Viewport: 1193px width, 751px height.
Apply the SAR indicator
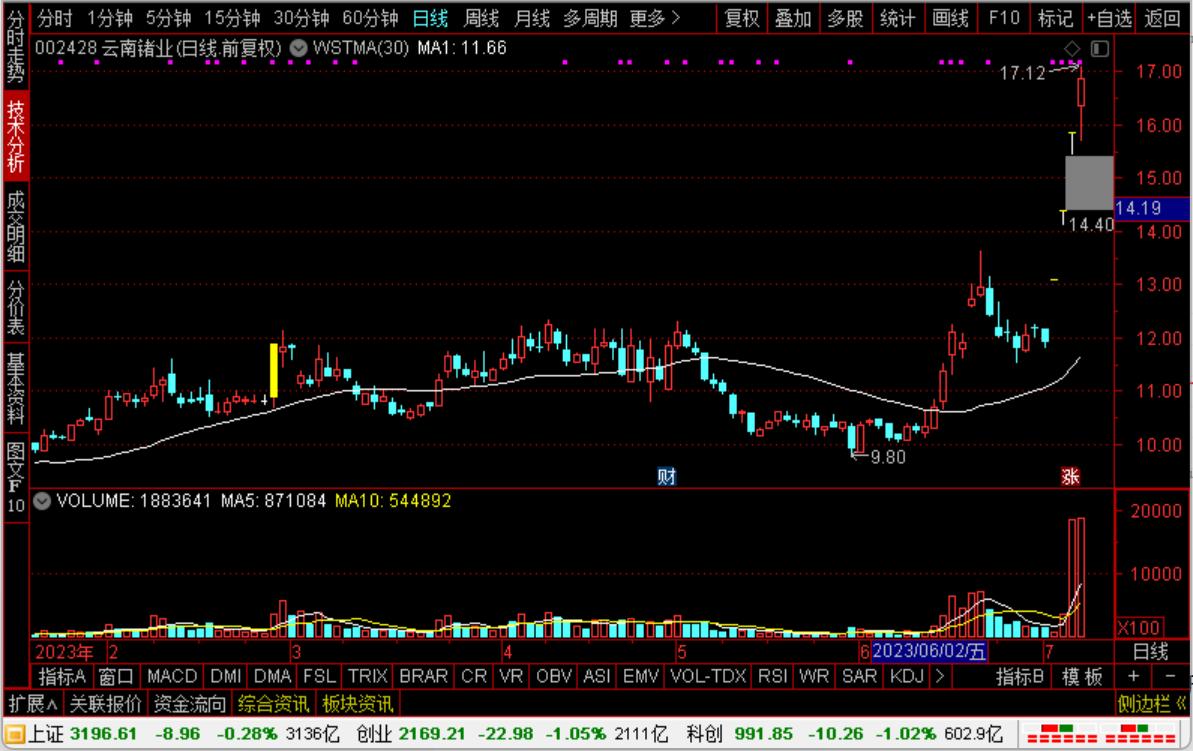click(860, 676)
